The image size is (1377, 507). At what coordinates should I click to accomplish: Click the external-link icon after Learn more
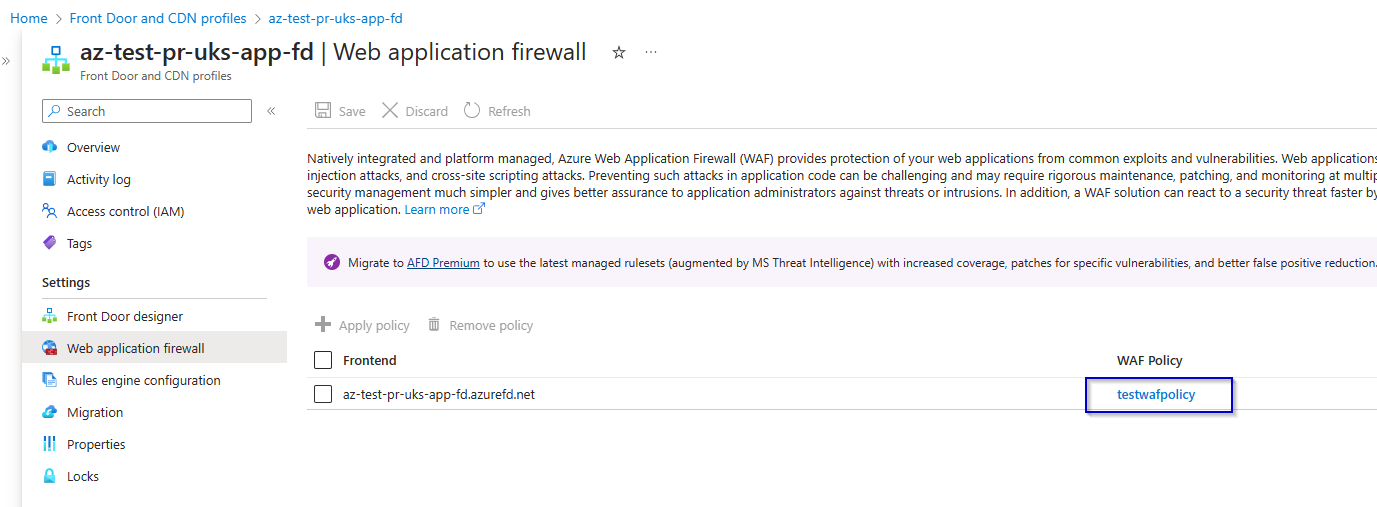[479, 209]
